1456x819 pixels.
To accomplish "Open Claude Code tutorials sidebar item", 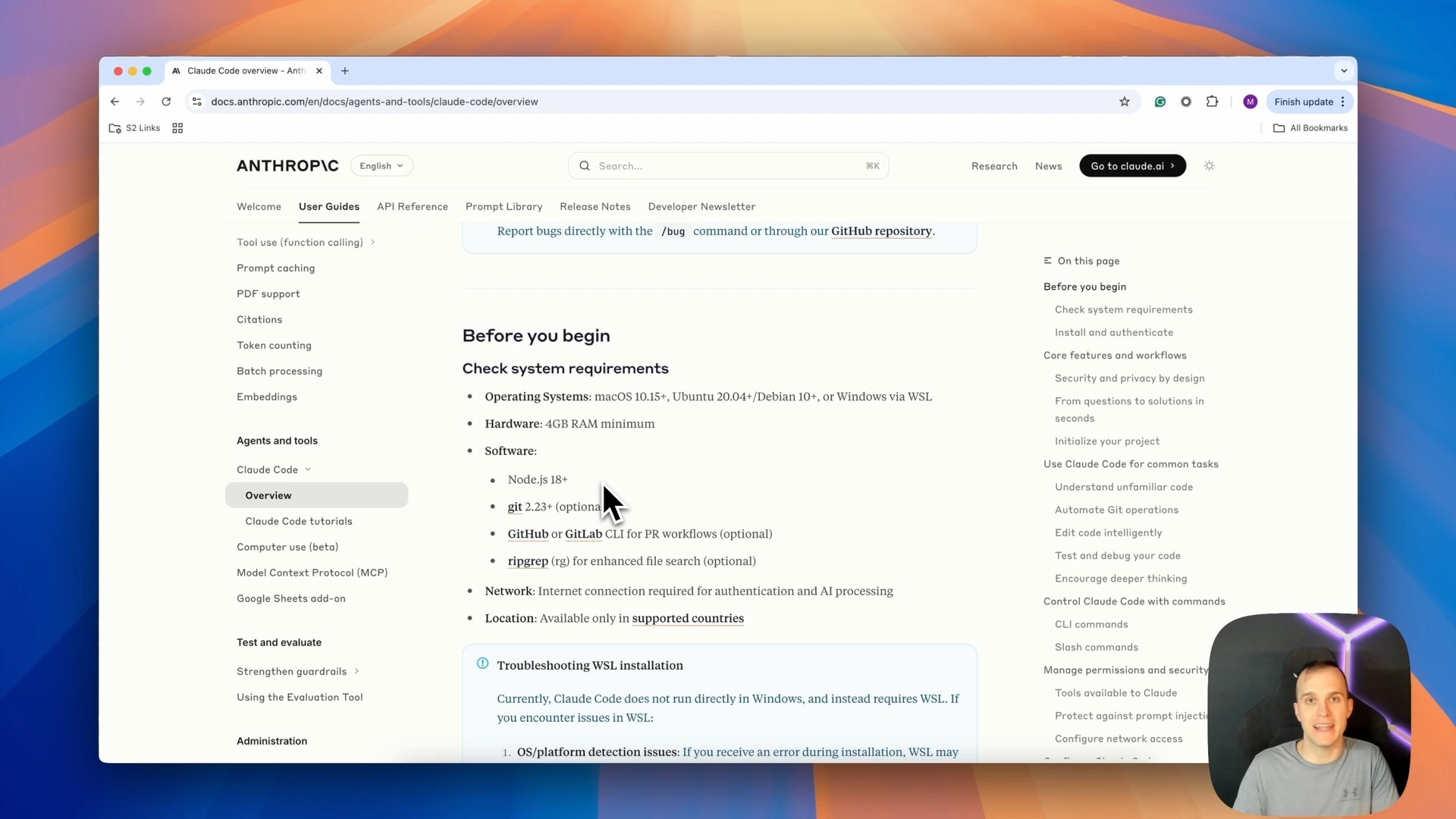I will click(x=299, y=521).
